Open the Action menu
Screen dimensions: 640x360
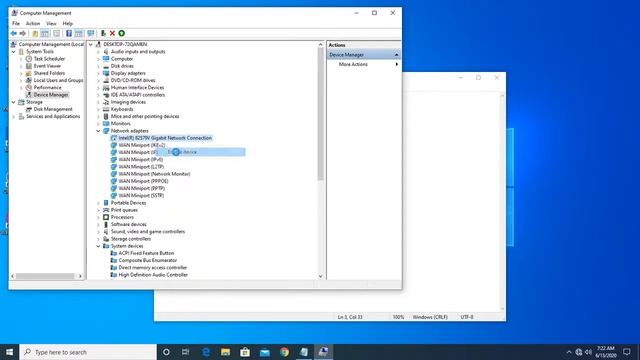pyautogui.click(x=33, y=24)
